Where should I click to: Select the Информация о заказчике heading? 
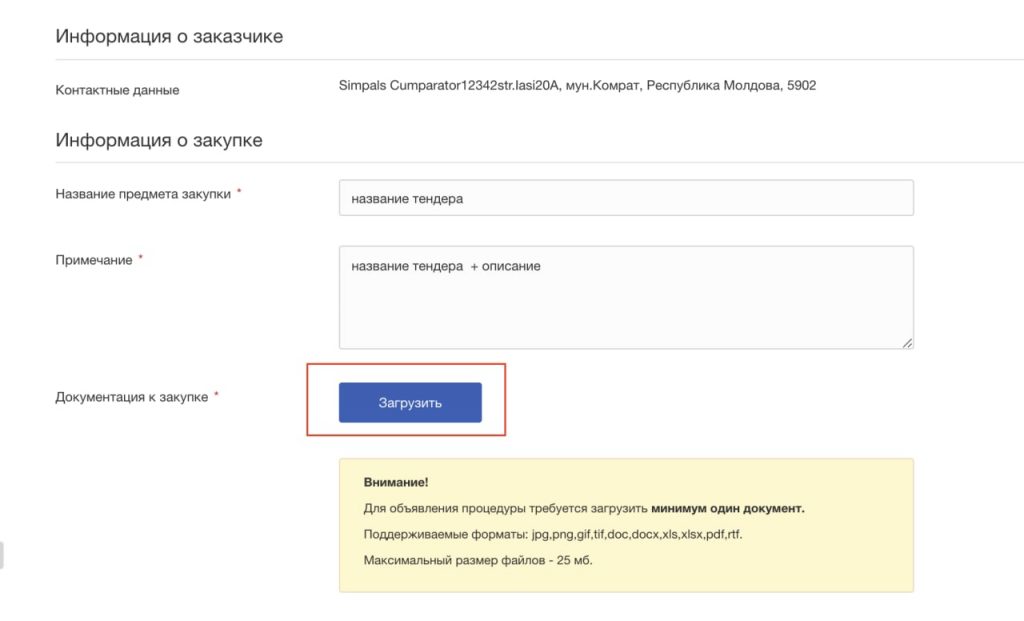169,36
